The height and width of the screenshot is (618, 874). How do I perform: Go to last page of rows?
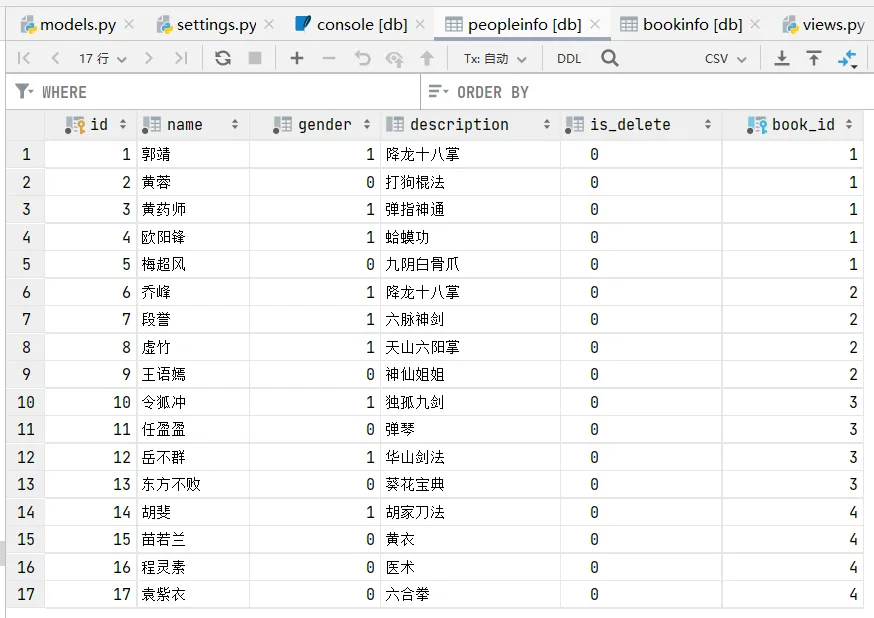point(181,58)
